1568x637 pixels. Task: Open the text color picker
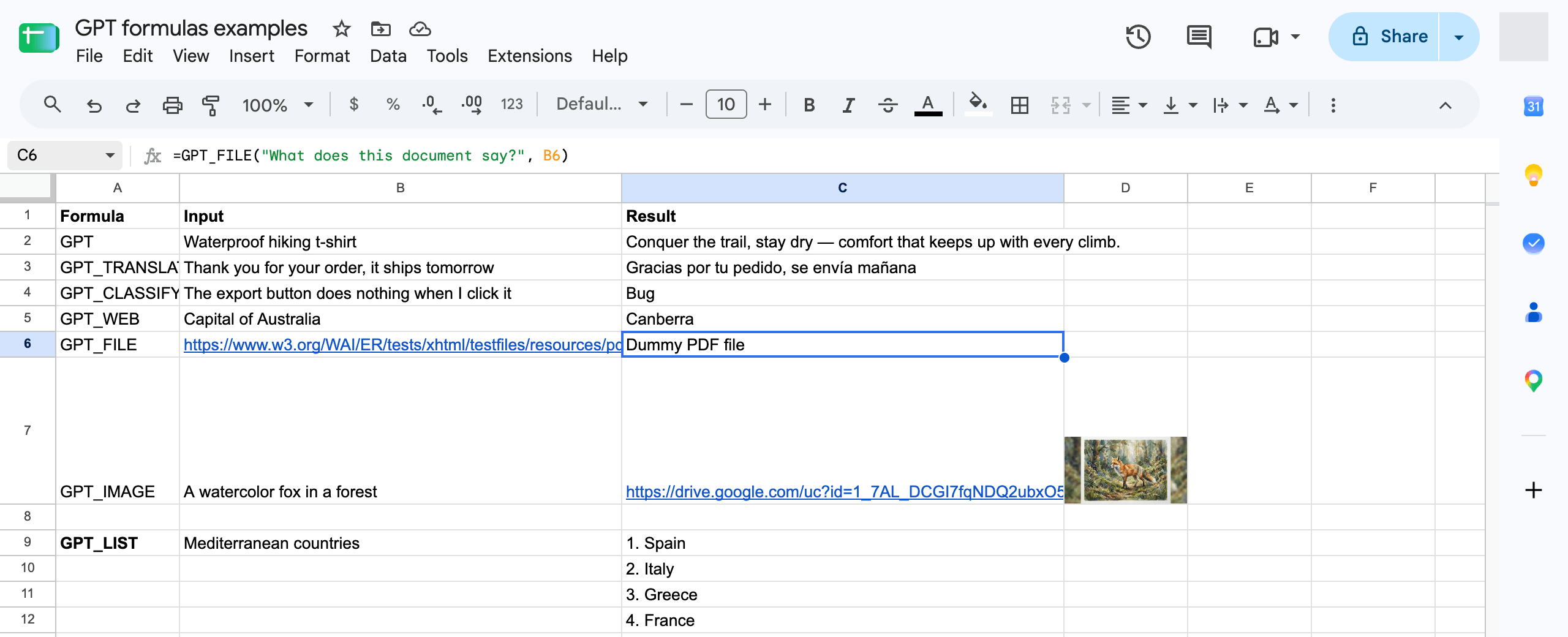click(928, 105)
